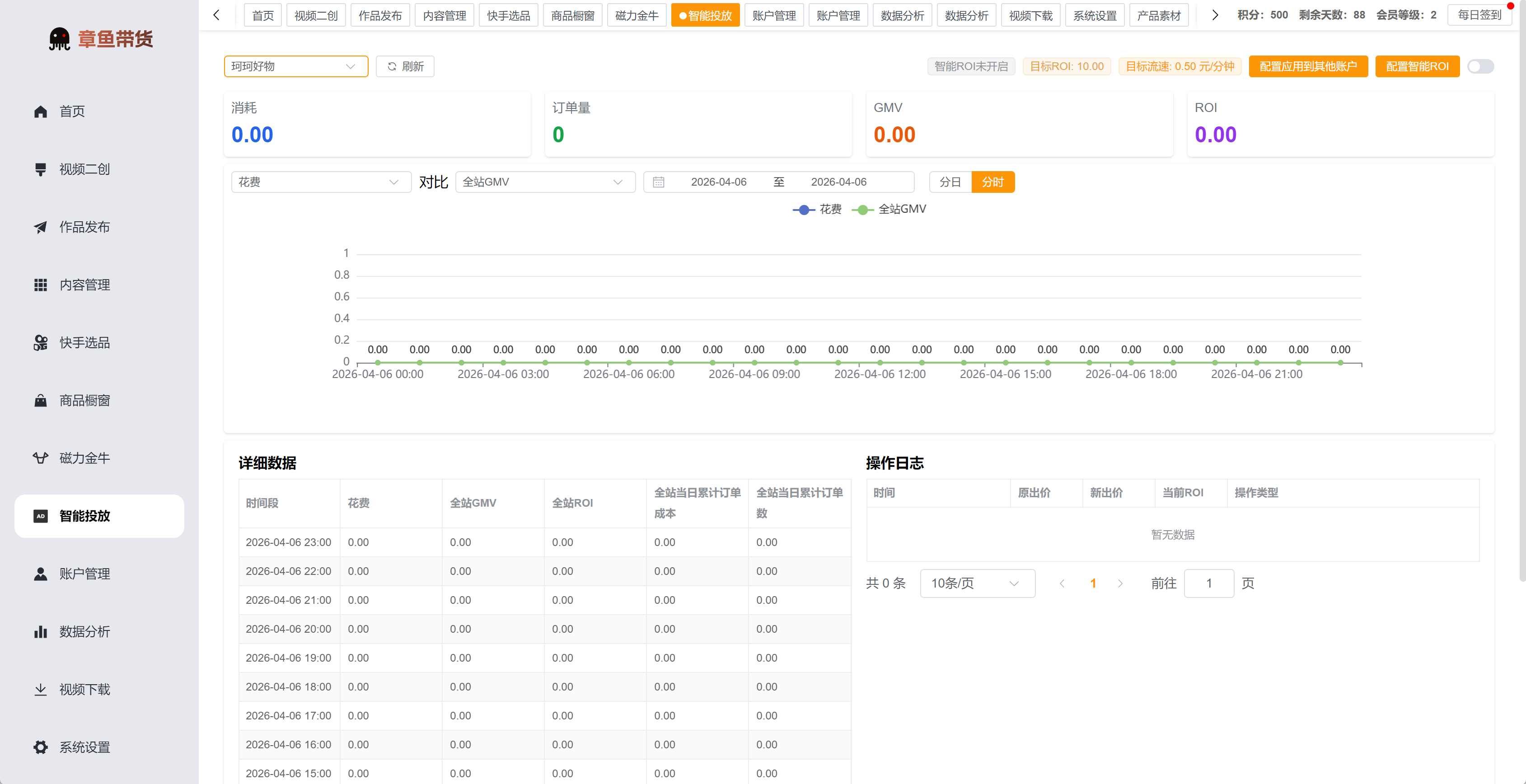1526x784 pixels.
Task: Click the 目标流速 0.50 元/分钟 tag
Action: point(1180,66)
